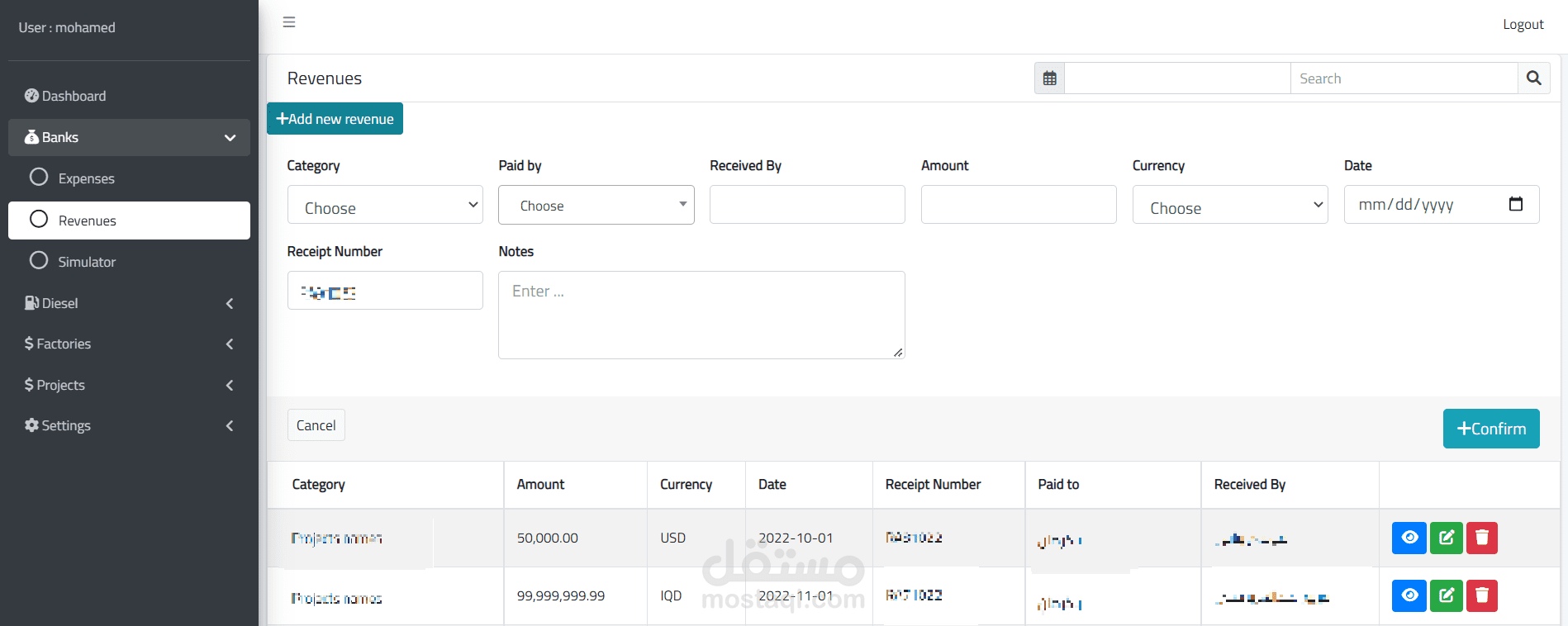Screen dimensions: 1568x626
Task: Open the Category dropdown
Action: click(385, 205)
